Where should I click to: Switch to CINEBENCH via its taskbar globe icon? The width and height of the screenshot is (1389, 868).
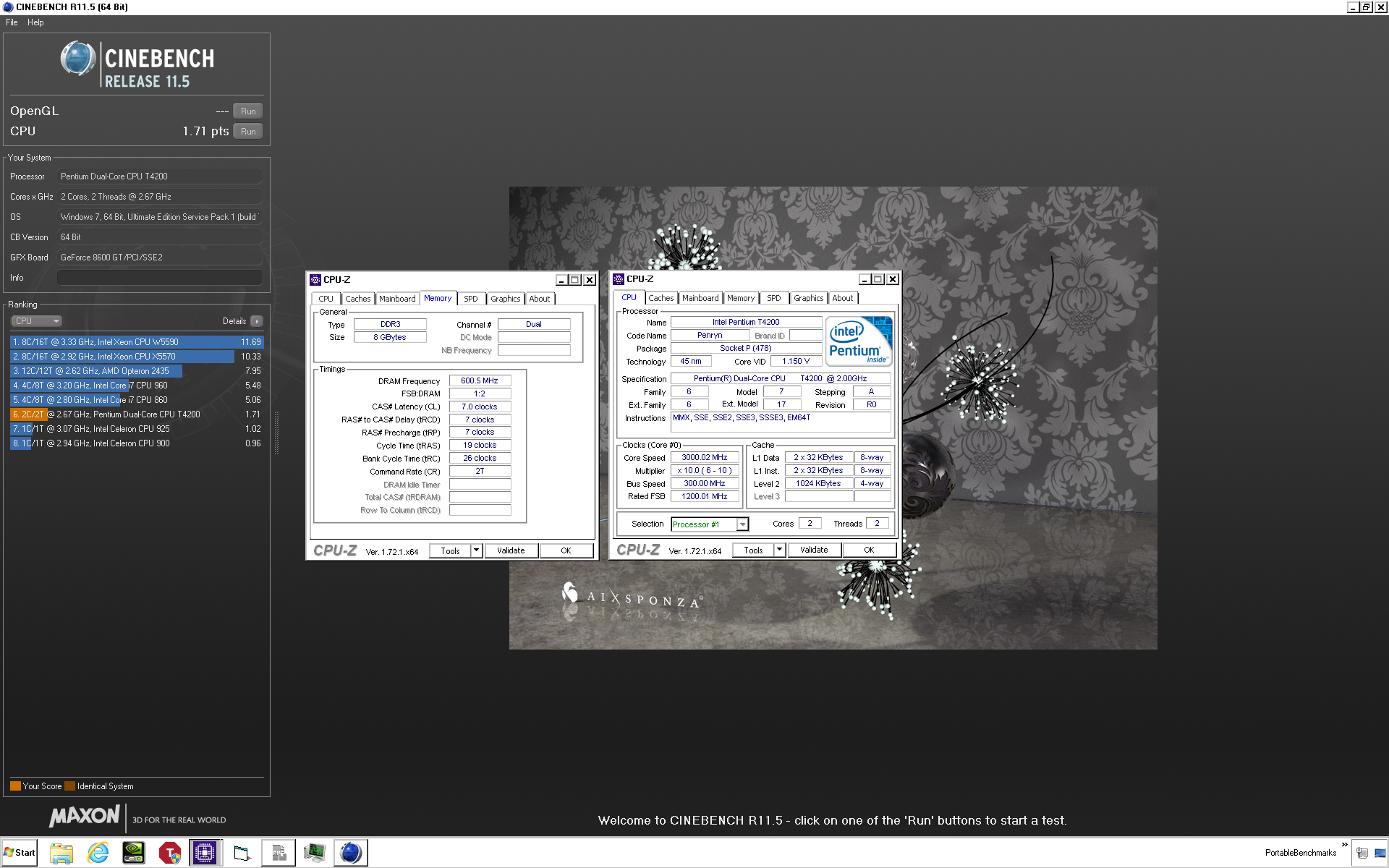pyautogui.click(x=351, y=853)
